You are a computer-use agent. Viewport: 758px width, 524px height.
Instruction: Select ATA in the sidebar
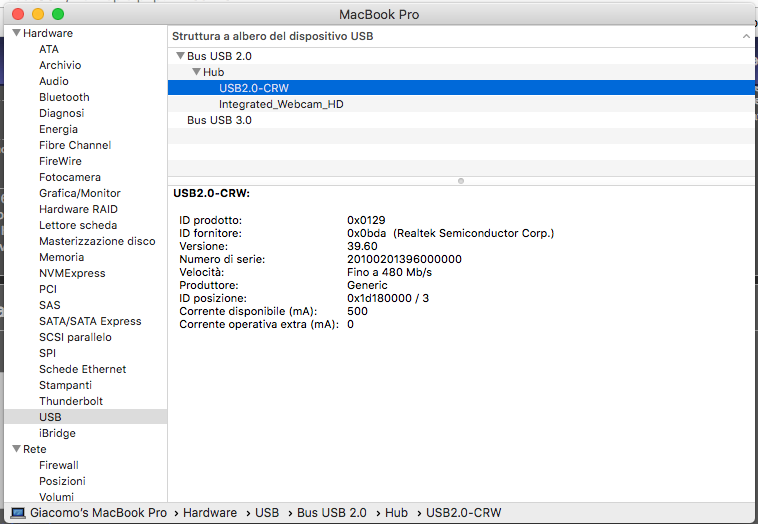[49, 49]
